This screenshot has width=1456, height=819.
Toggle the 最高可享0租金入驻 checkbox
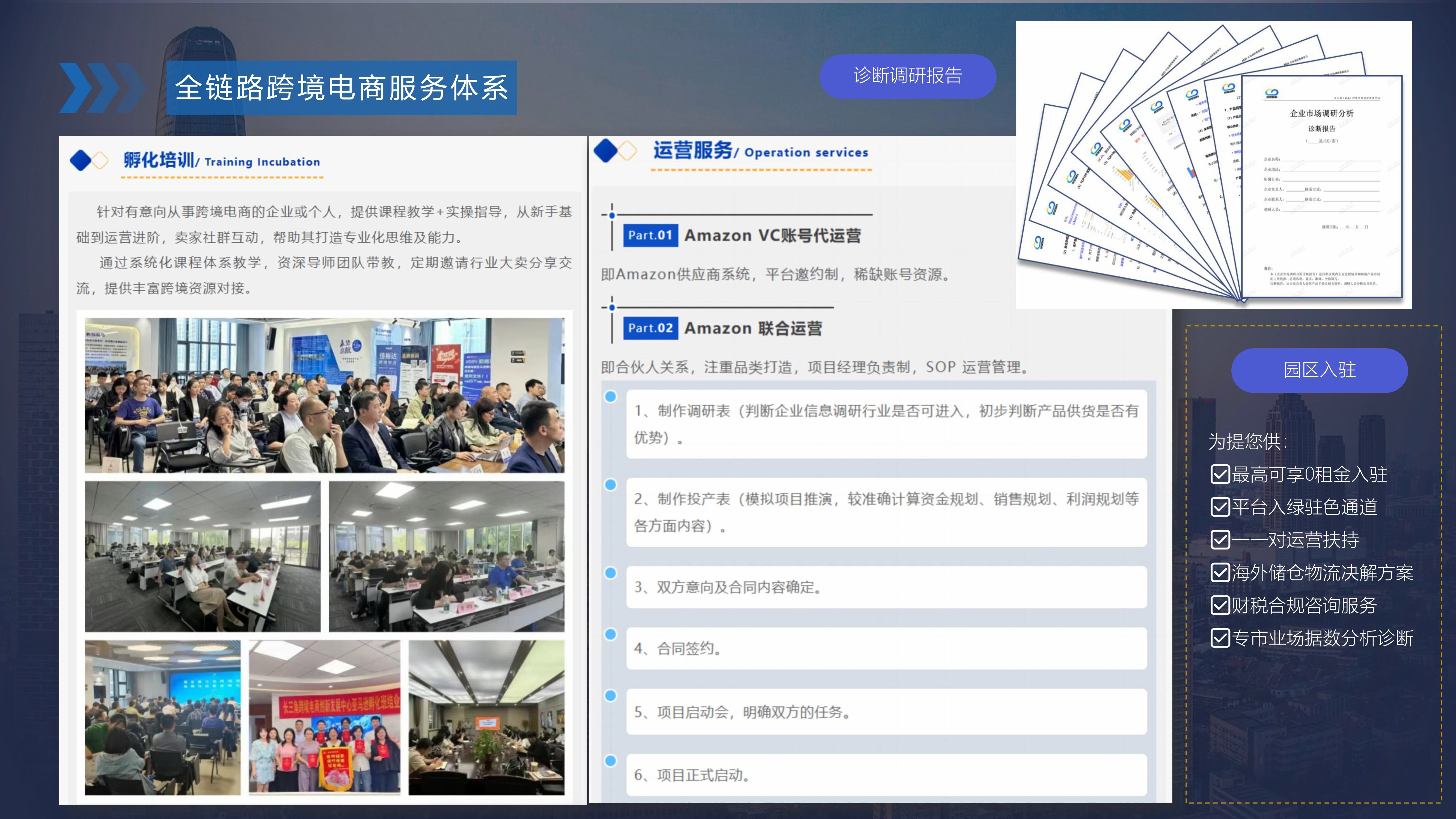tap(1220, 474)
